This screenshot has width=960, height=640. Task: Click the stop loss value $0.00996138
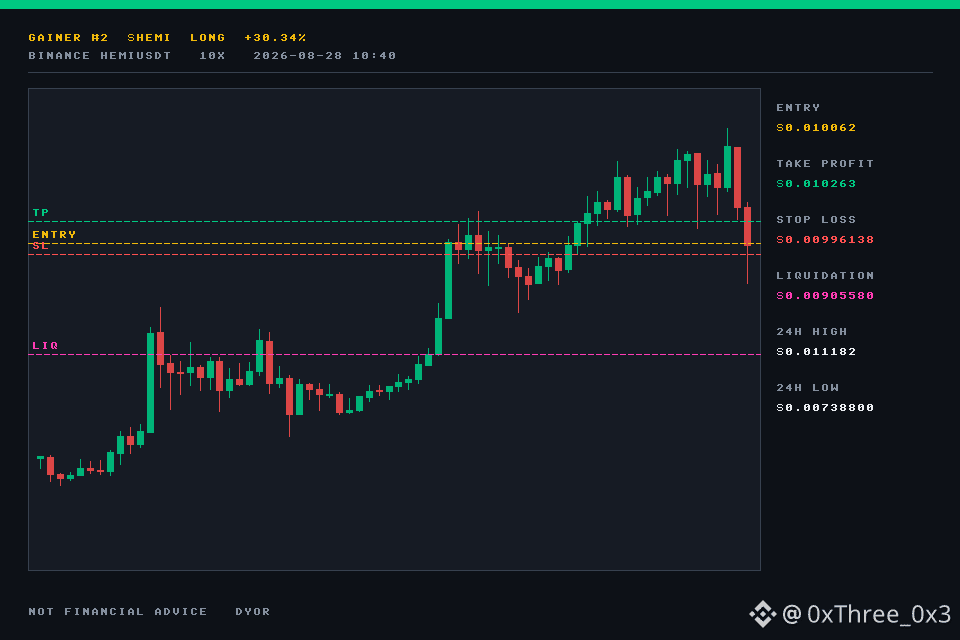pyautogui.click(x=825, y=239)
